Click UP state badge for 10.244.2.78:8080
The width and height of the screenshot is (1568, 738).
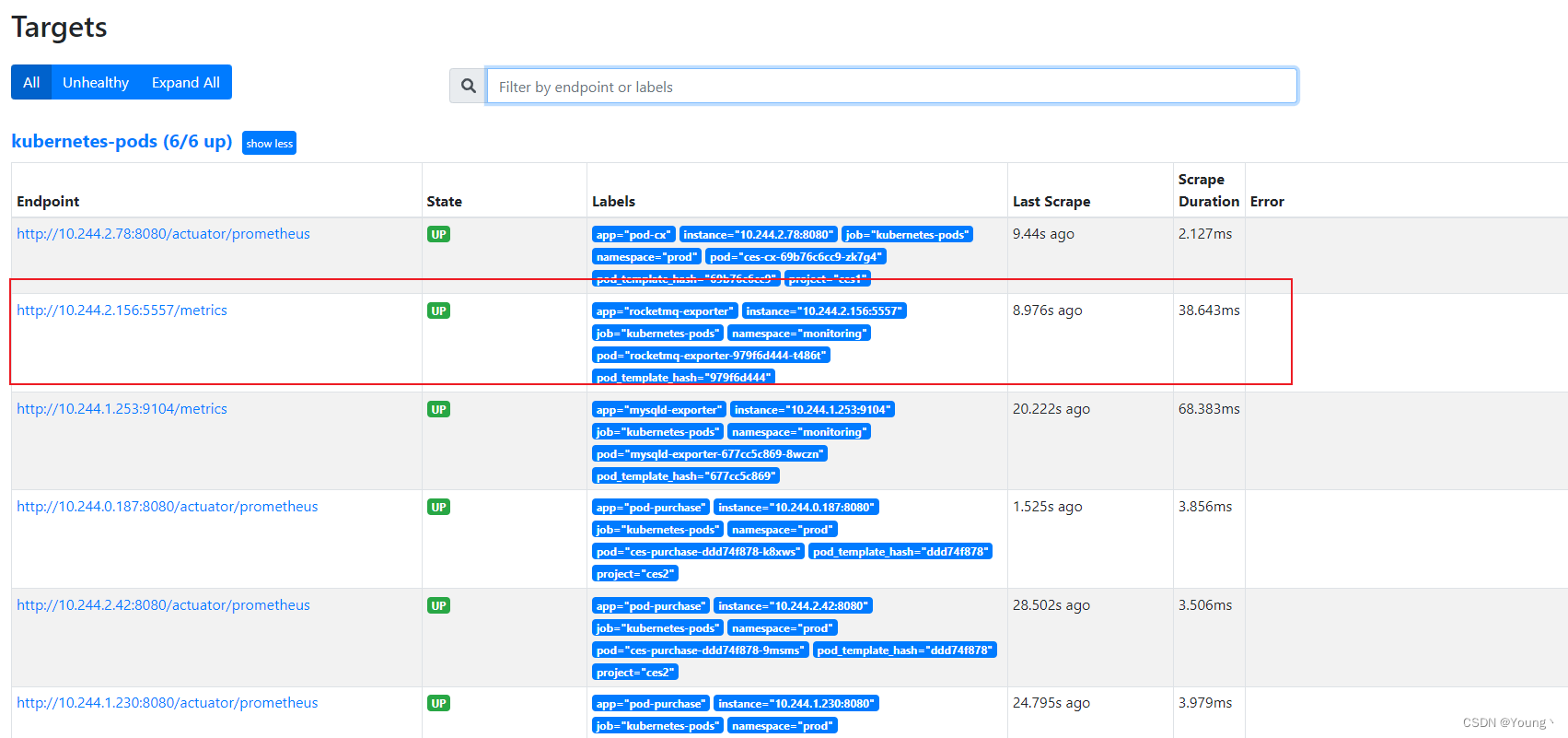(438, 234)
